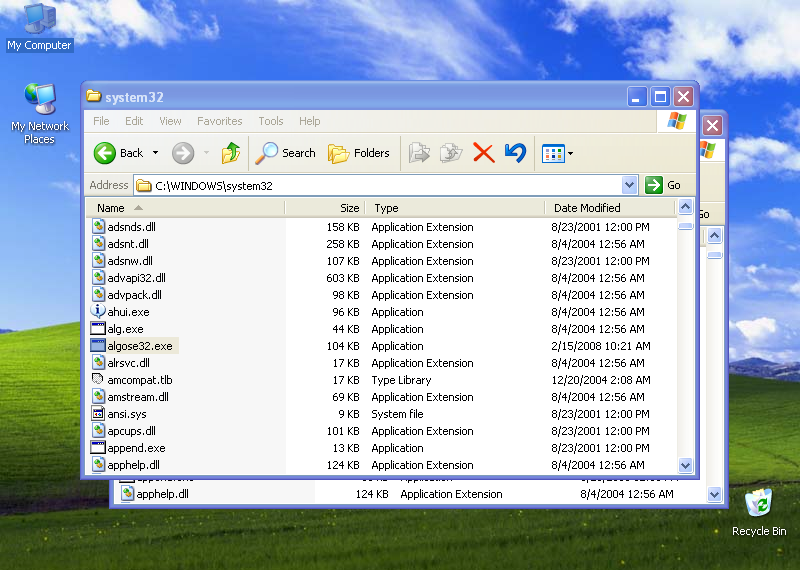The width and height of the screenshot is (800, 570).
Task: Select the advapi32.dll file icon
Action: pos(98,277)
